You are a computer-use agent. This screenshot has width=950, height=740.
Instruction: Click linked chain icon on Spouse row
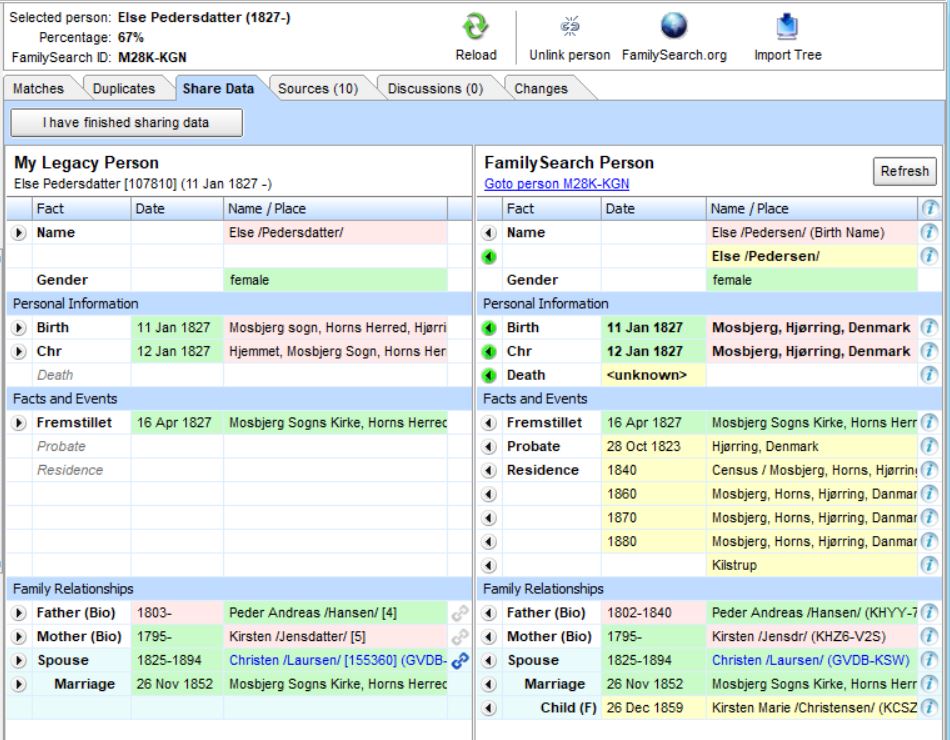pyautogui.click(x=460, y=661)
